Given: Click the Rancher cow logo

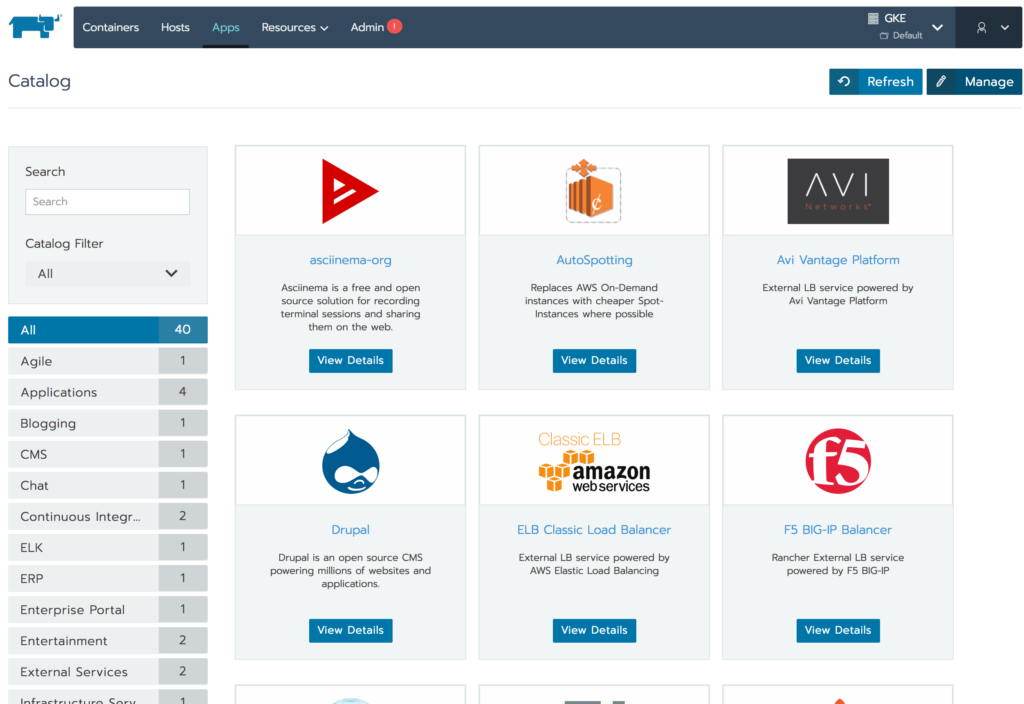Looking at the screenshot, I should tap(35, 26).
